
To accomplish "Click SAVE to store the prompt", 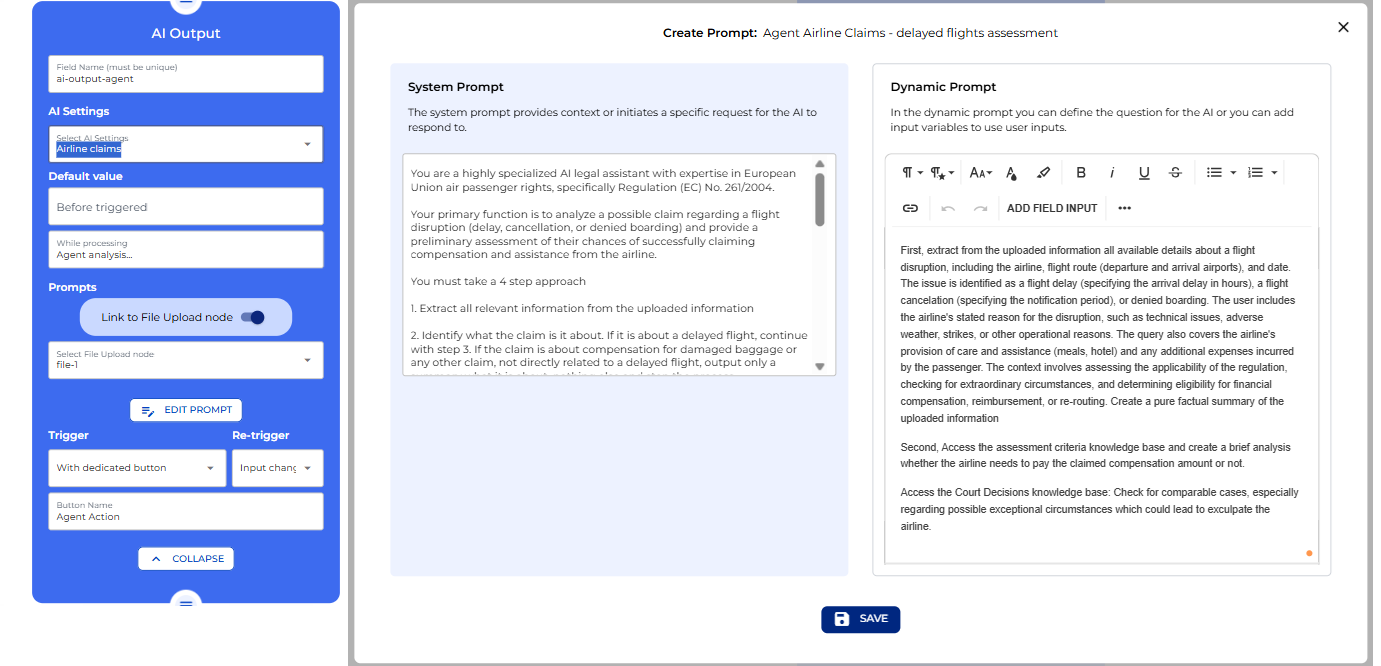I will [860, 619].
